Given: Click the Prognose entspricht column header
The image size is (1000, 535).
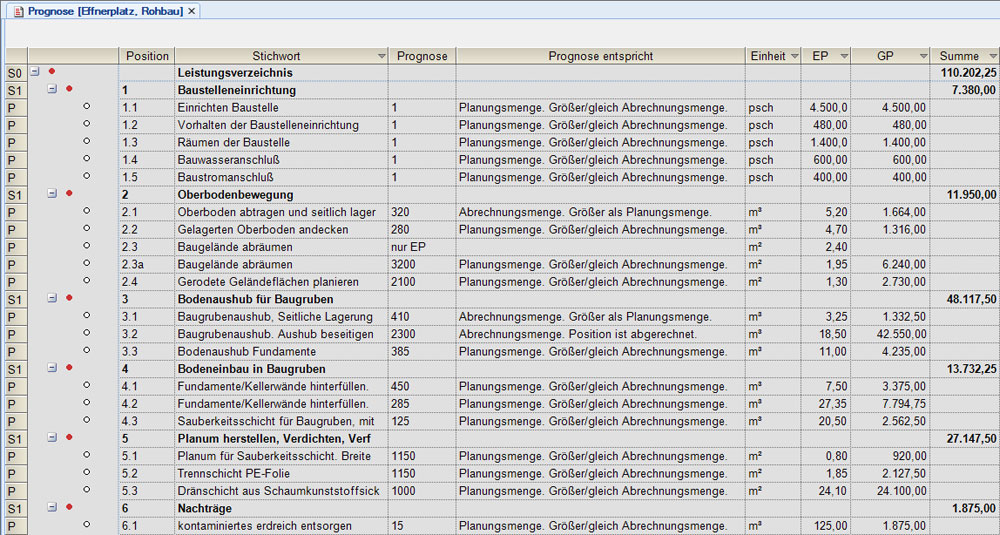Looking at the screenshot, I should coord(600,56).
